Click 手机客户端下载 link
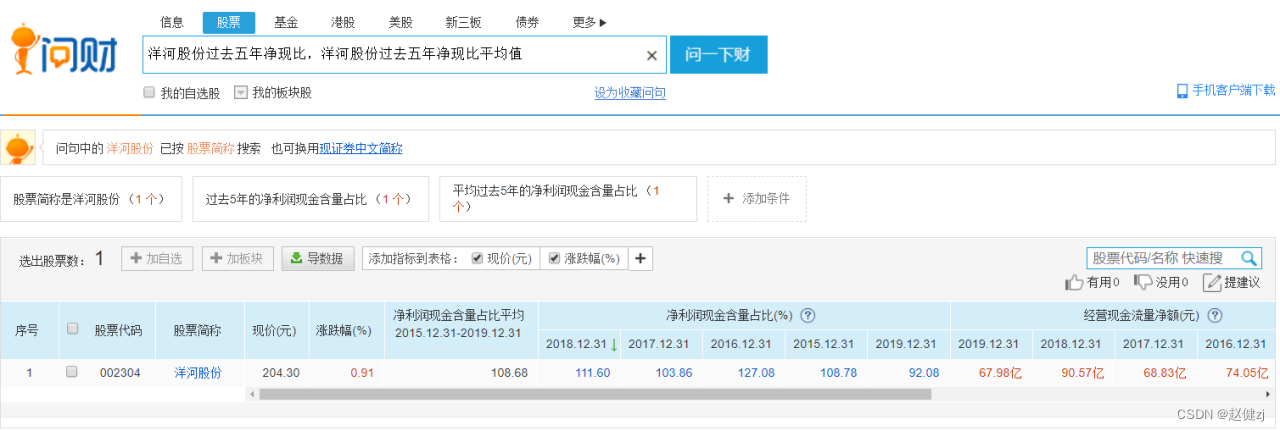 point(1234,90)
